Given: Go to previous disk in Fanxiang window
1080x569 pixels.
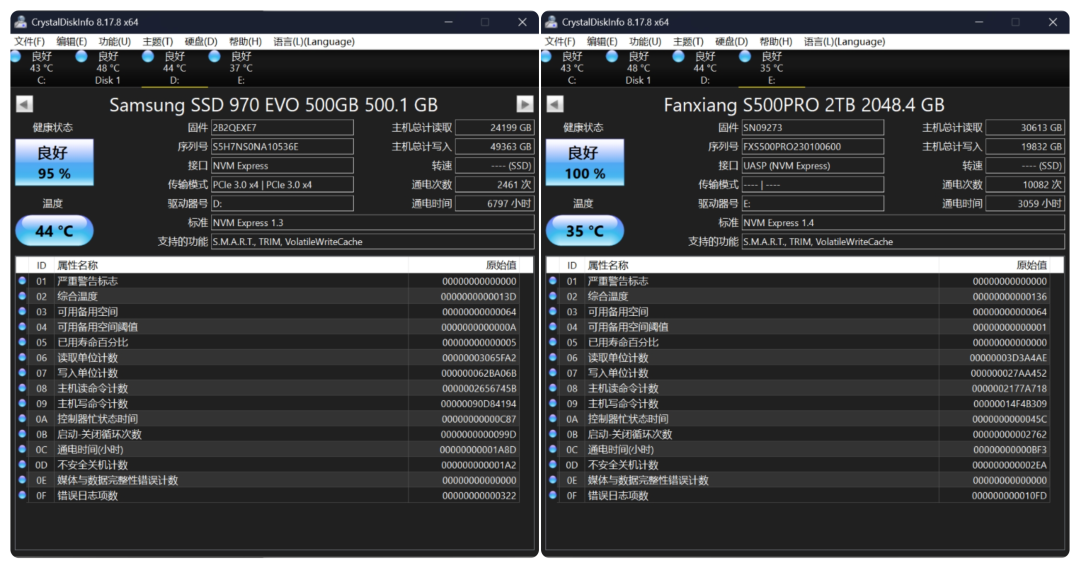Looking at the screenshot, I should (554, 104).
